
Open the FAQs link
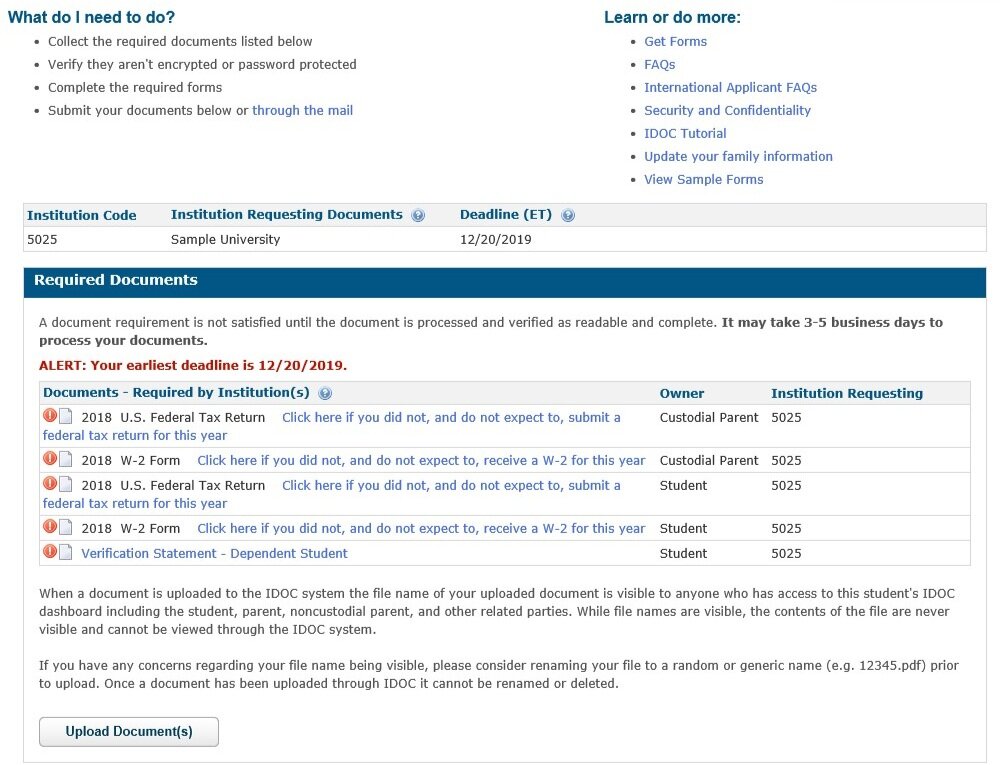click(x=659, y=64)
